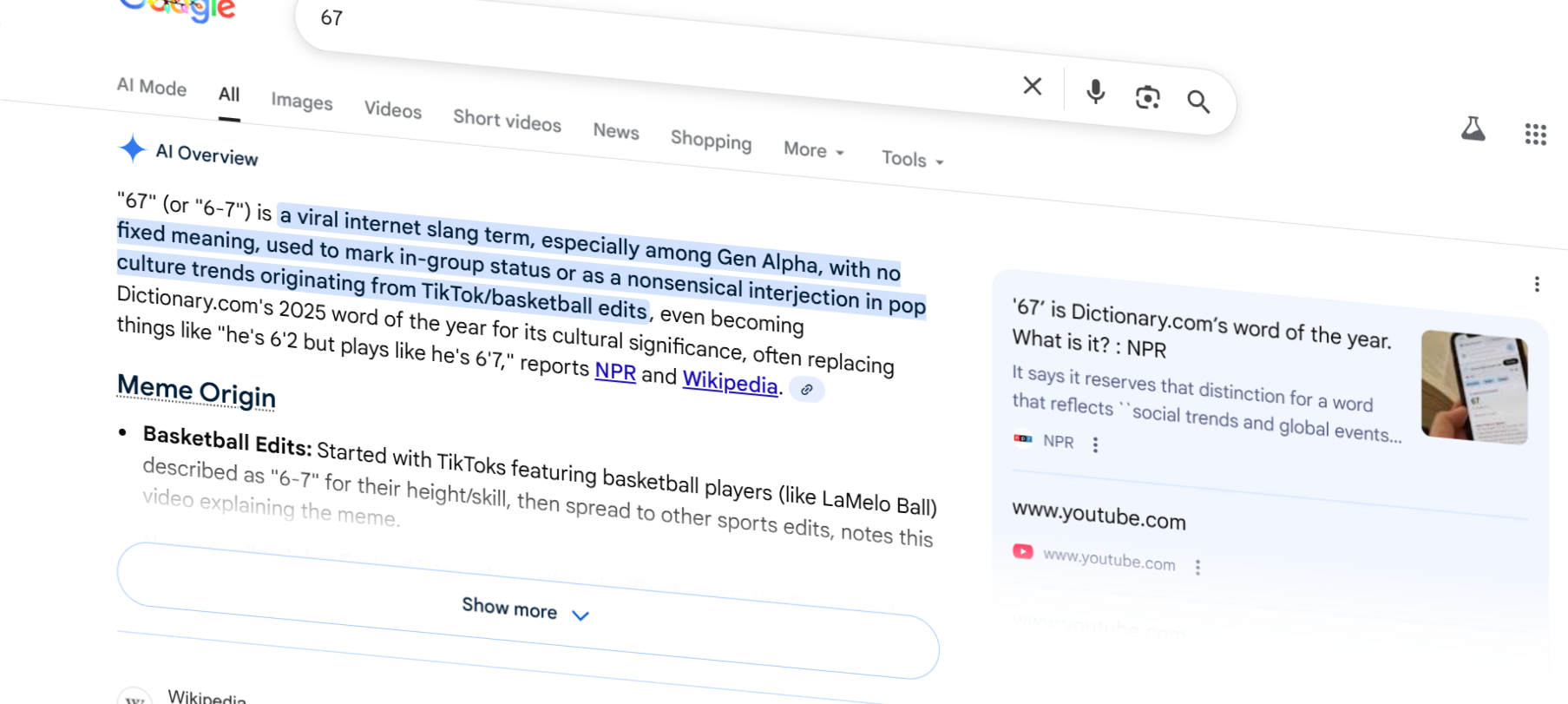Click the magnifying glass search icon
Screen dimensions: 1568x704
[x=1198, y=102]
